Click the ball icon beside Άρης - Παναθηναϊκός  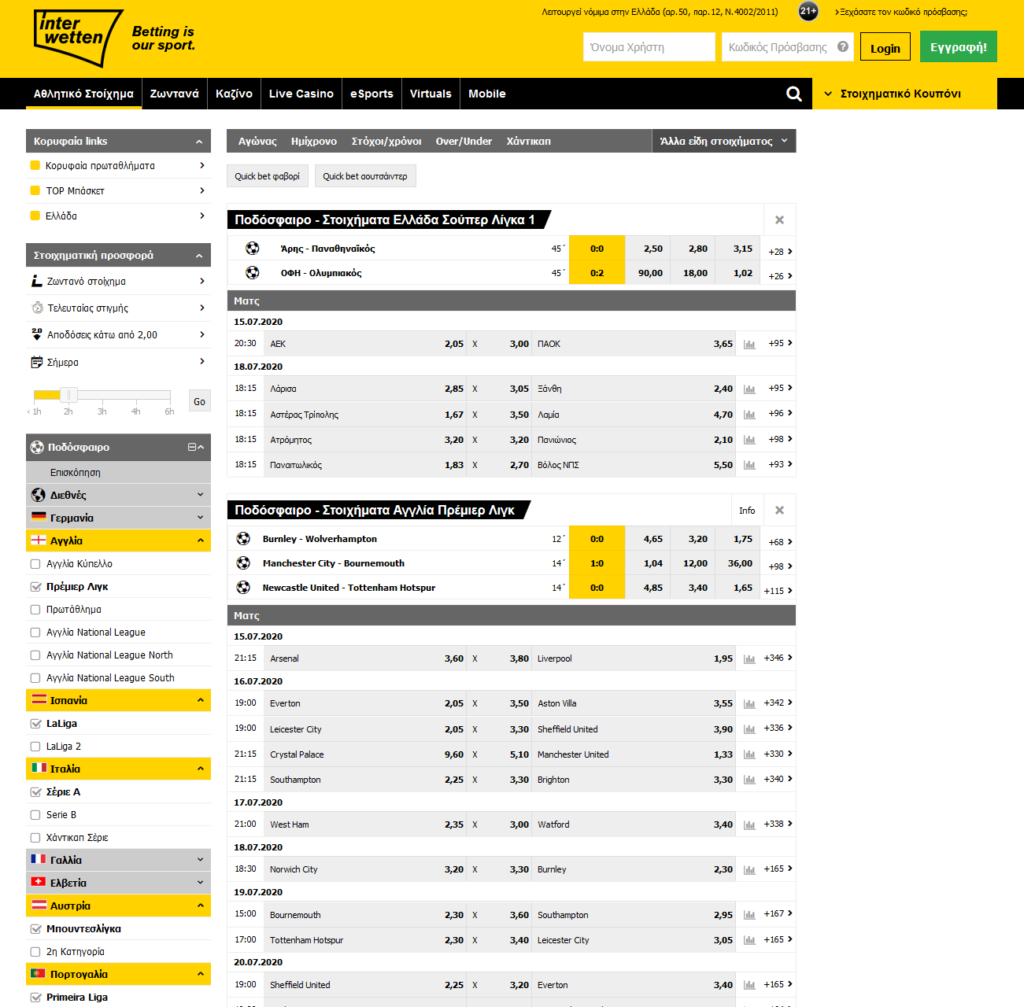coord(252,248)
